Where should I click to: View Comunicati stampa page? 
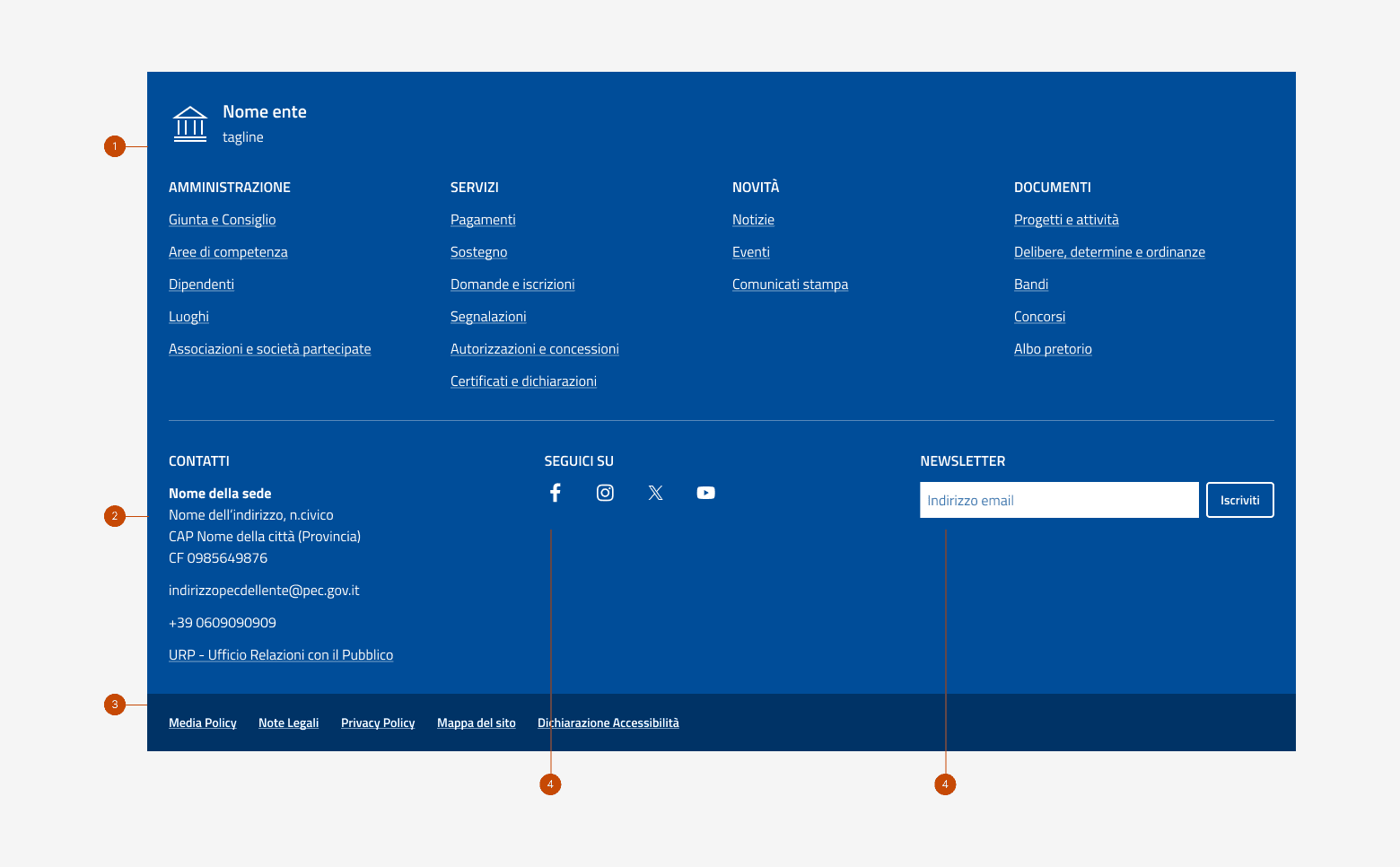click(x=790, y=284)
